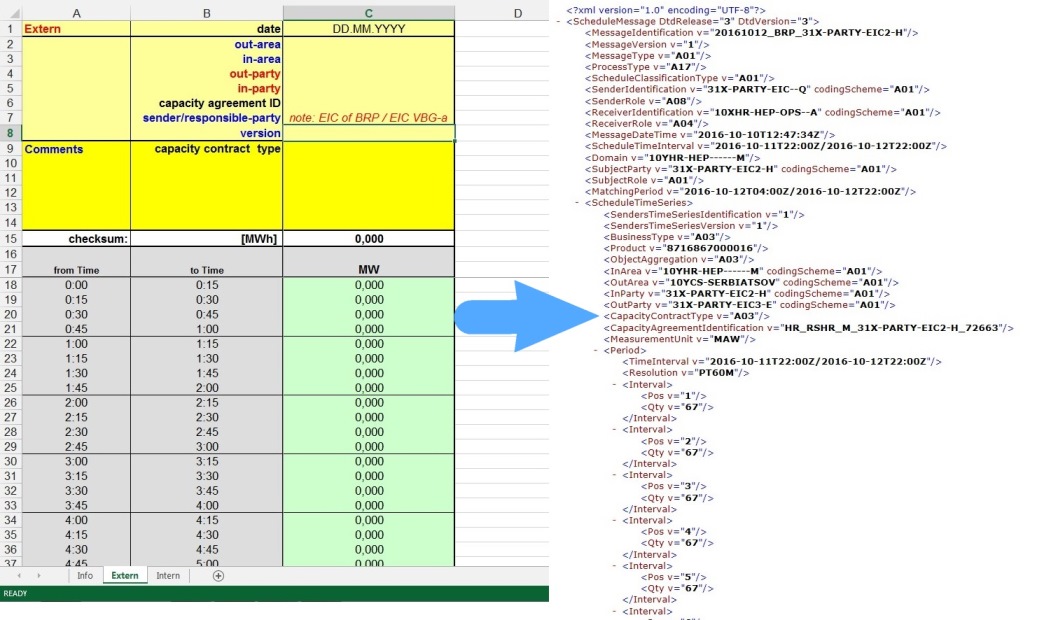Image resolution: width=1037 pixels, height=620 pixels.
Task: Click the from Time cell '3:15'
Action: point(76,476)
